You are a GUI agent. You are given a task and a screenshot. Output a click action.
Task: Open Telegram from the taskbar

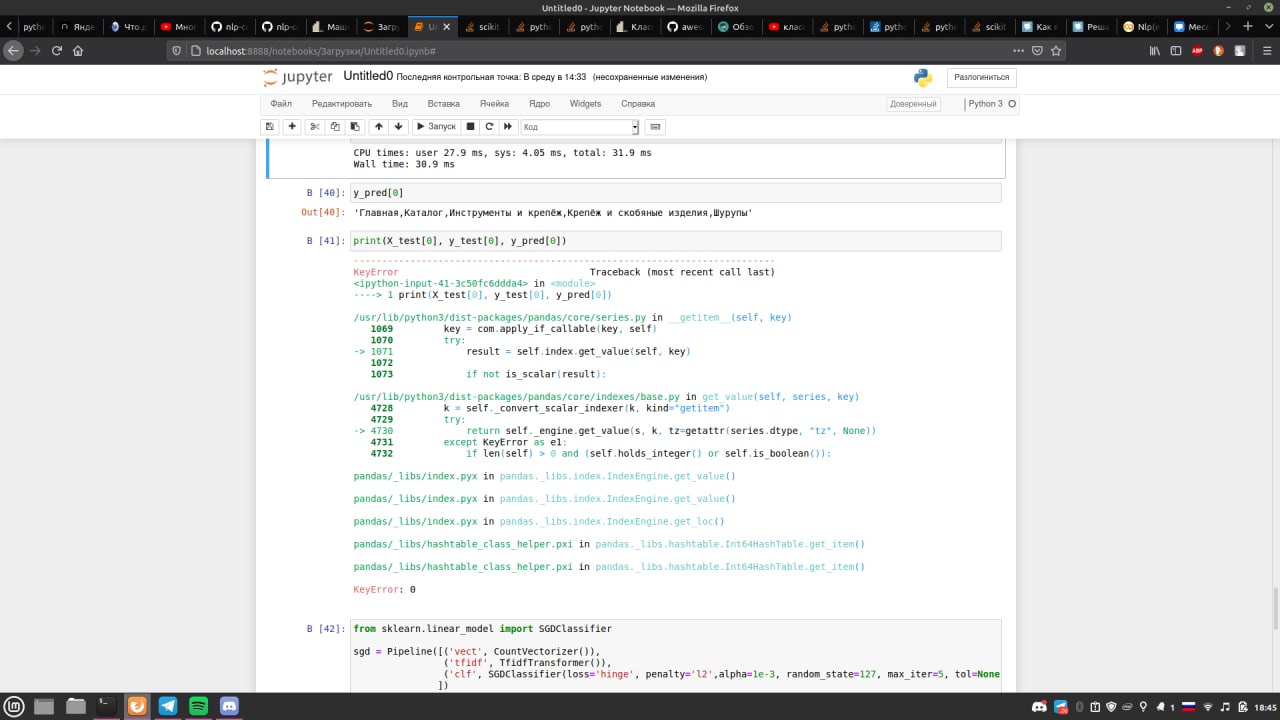pos(168,706)
